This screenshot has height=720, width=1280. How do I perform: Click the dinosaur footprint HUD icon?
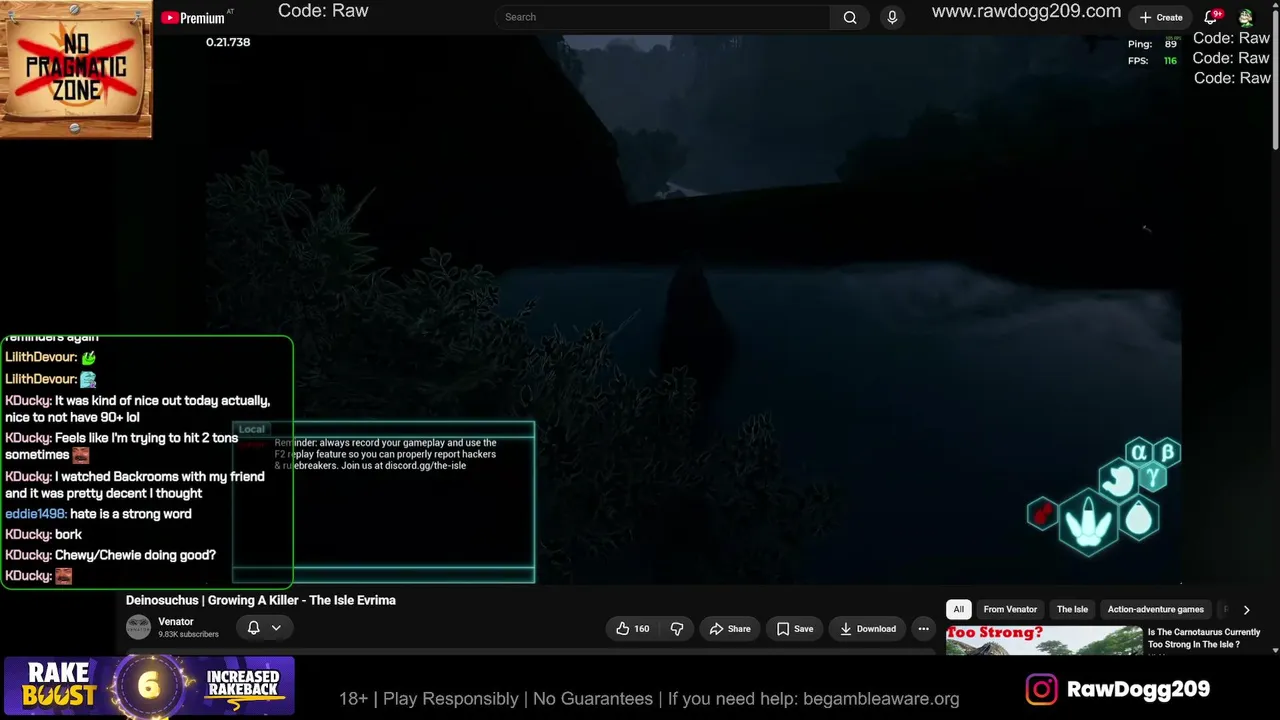(1088, 522)
